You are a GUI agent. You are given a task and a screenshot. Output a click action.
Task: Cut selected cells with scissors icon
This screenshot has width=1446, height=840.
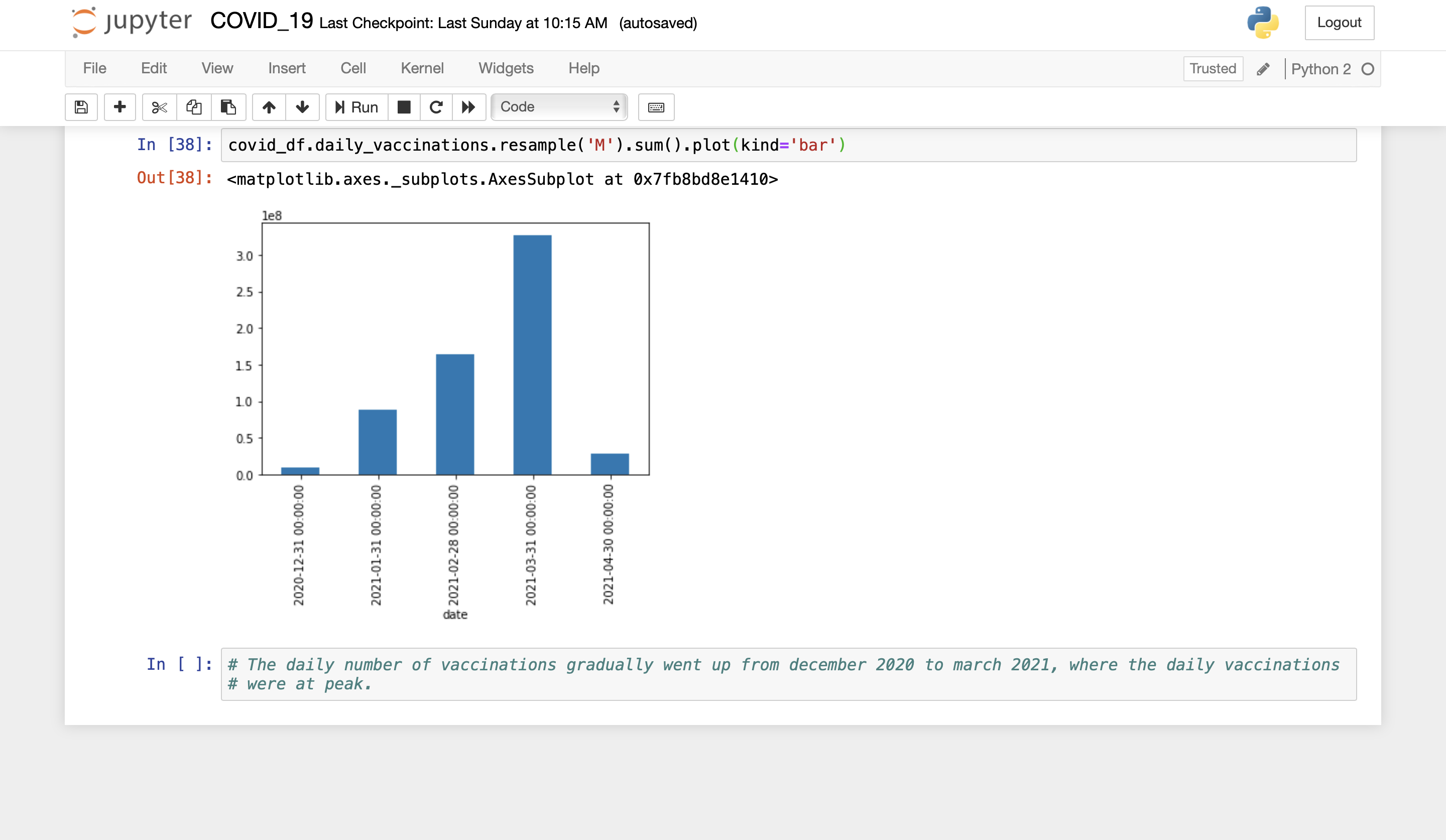click(160, 107)
